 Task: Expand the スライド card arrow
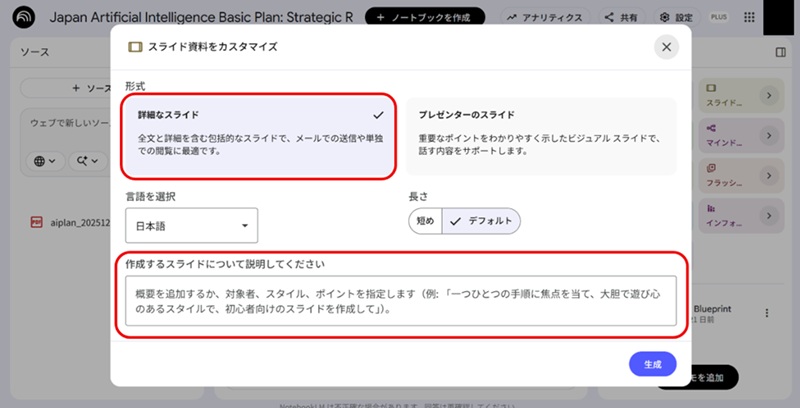[769, 95]
